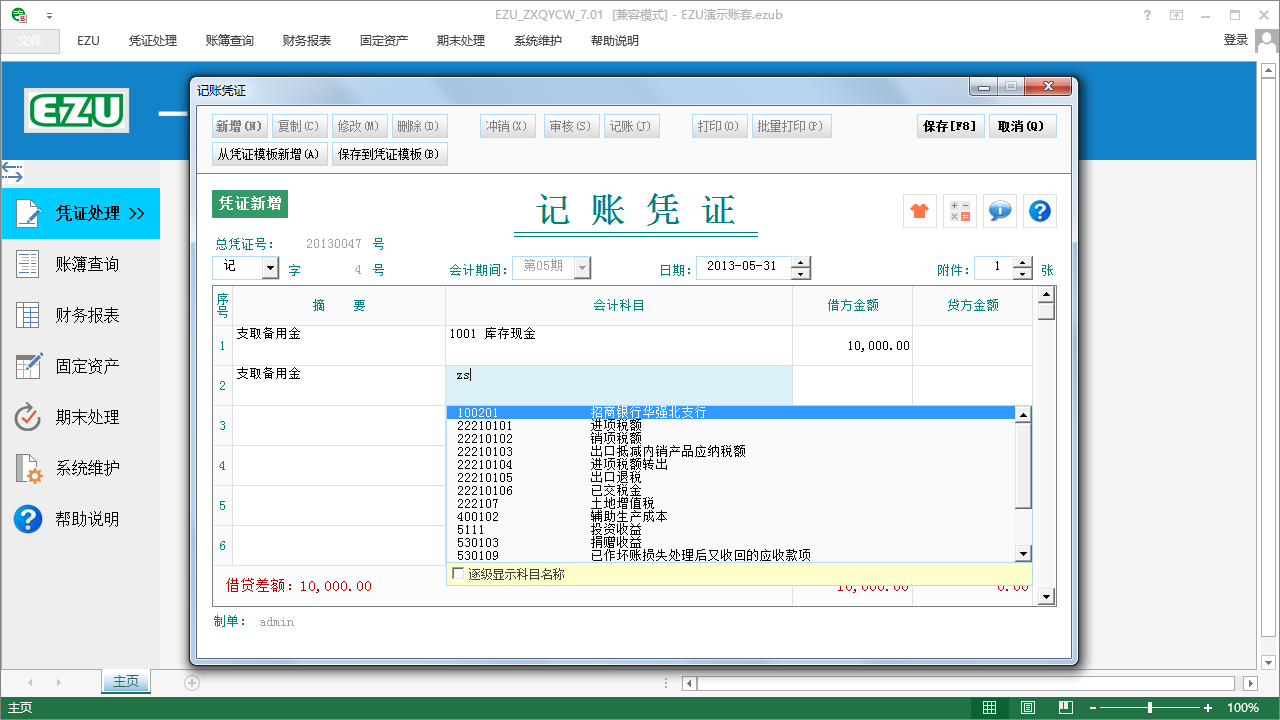Click the subject list vertical scrollbar
Screen dimensions: 1280x720
1023,484
